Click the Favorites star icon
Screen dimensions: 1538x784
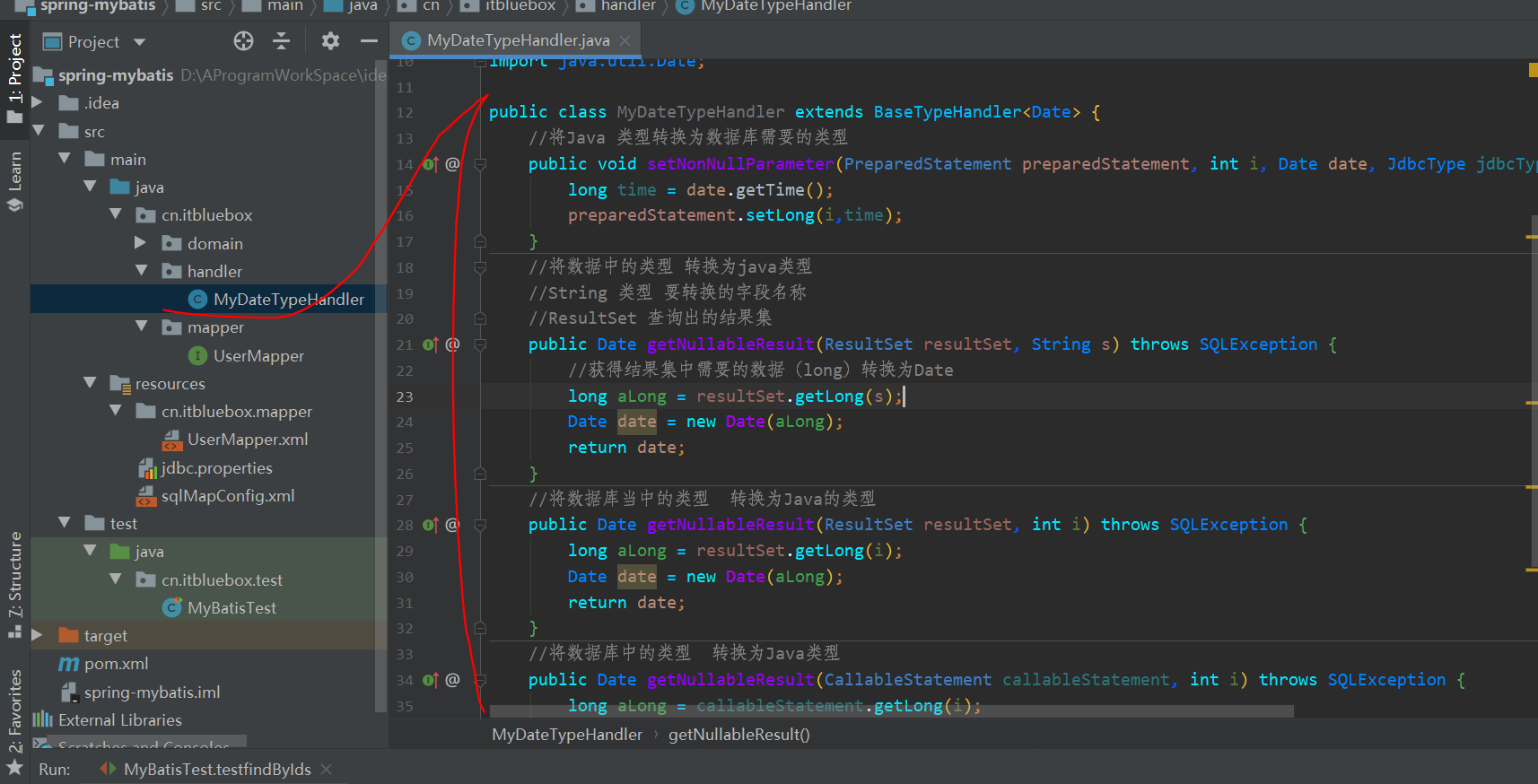[14, 768]
